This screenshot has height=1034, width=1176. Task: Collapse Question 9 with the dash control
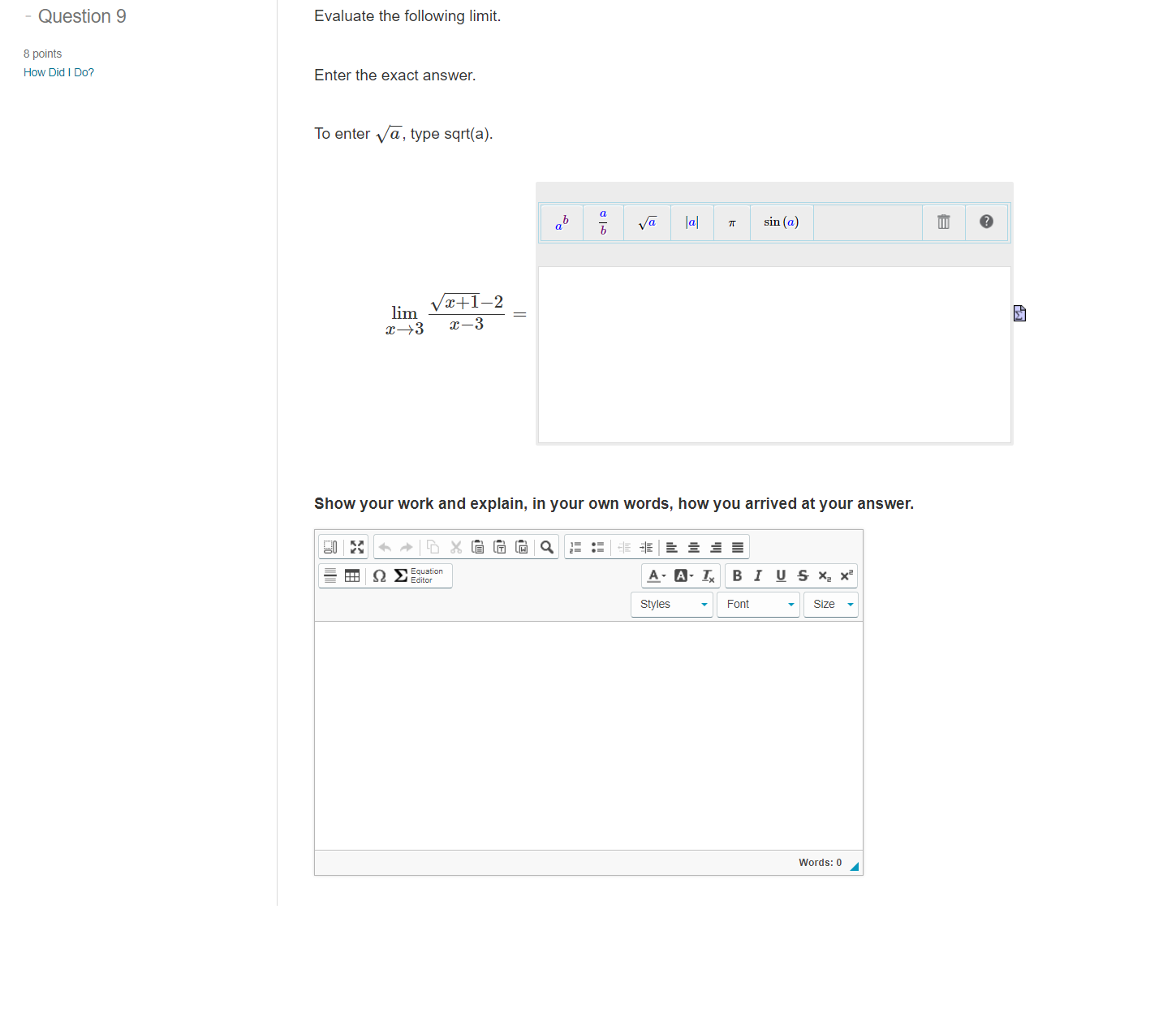29,15
